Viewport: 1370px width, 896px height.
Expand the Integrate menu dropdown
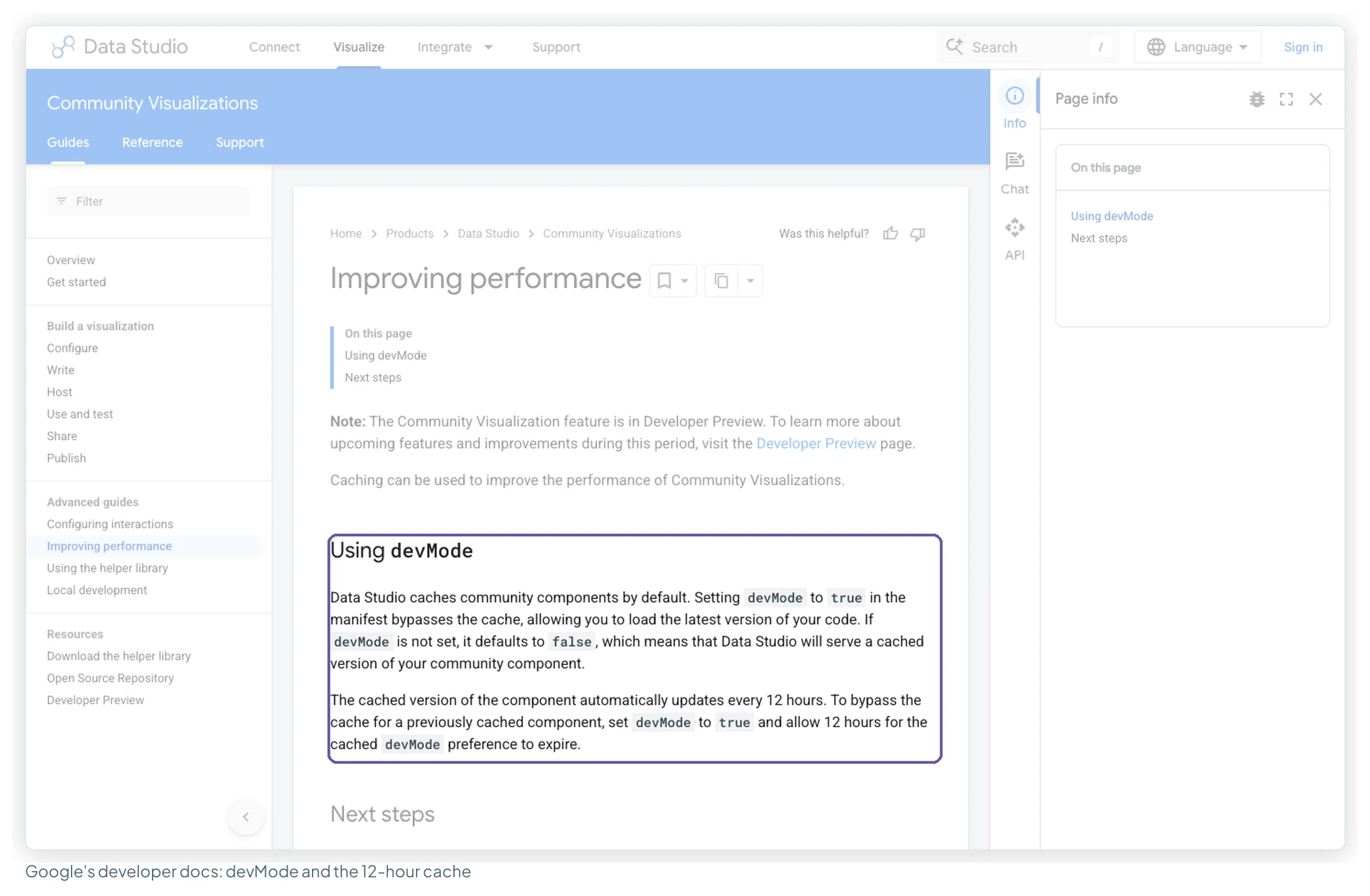(488, 47)
